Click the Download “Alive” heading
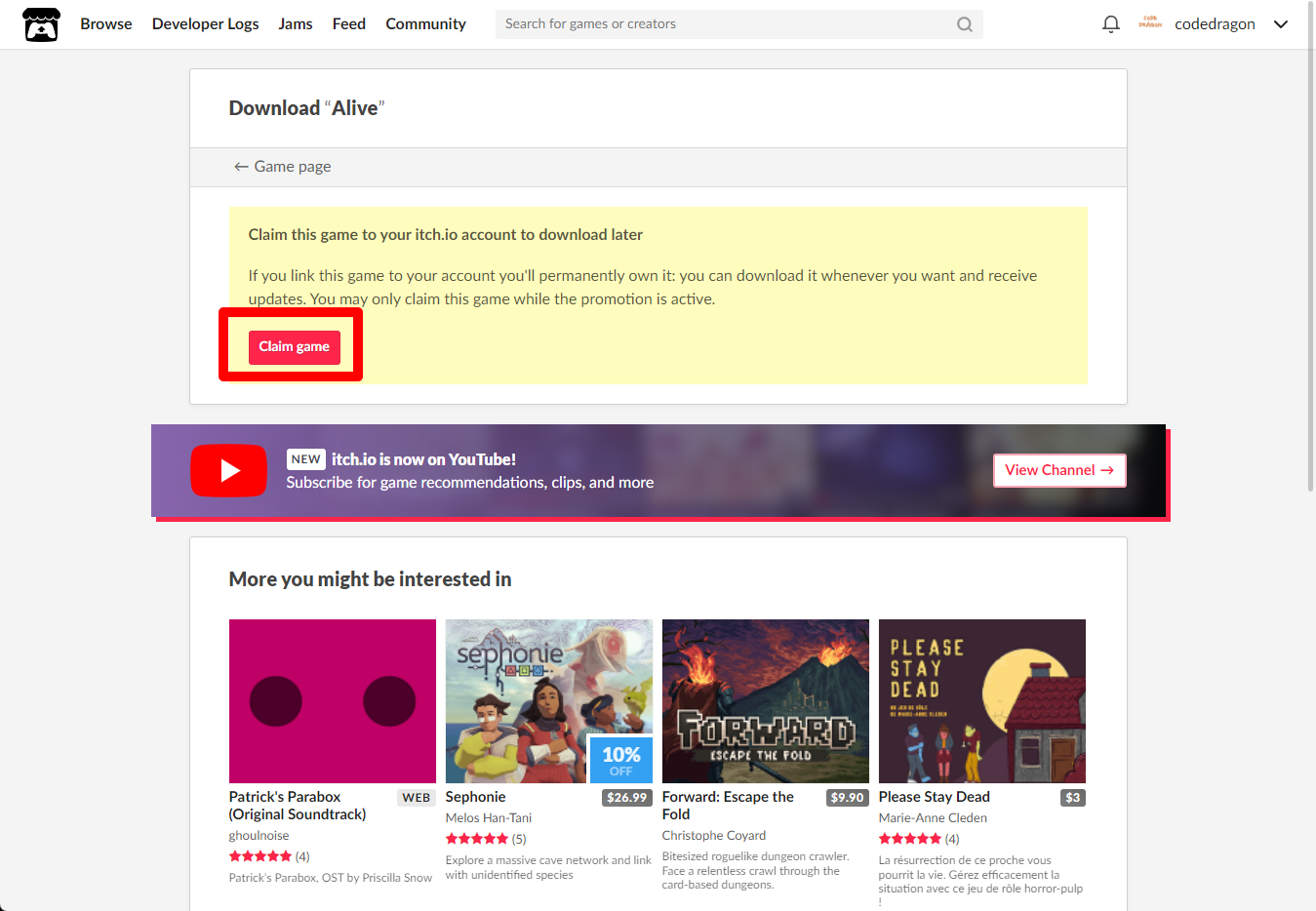 tap(306, 108)
